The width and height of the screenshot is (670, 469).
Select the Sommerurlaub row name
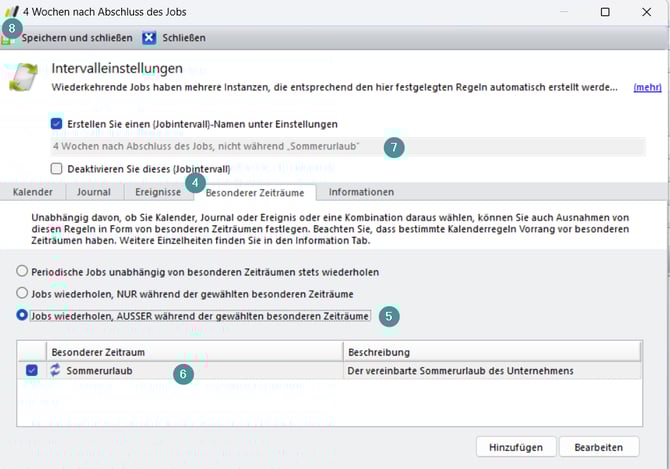100,371
